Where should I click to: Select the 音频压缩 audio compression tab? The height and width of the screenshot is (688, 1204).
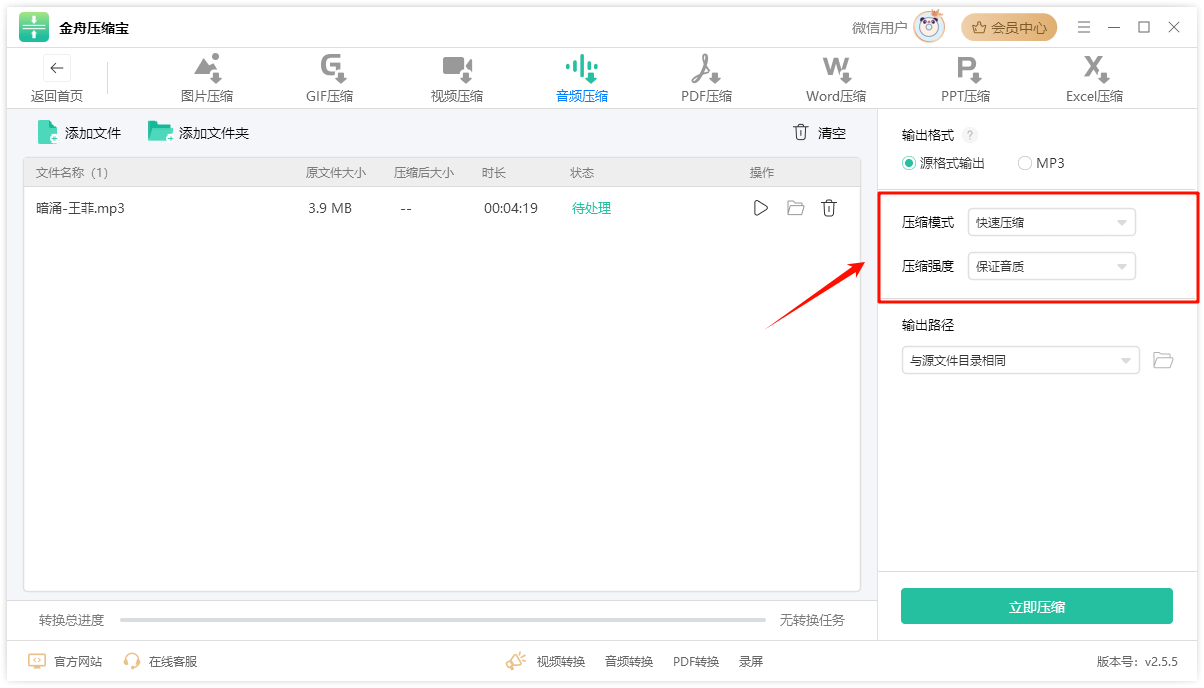582,80
